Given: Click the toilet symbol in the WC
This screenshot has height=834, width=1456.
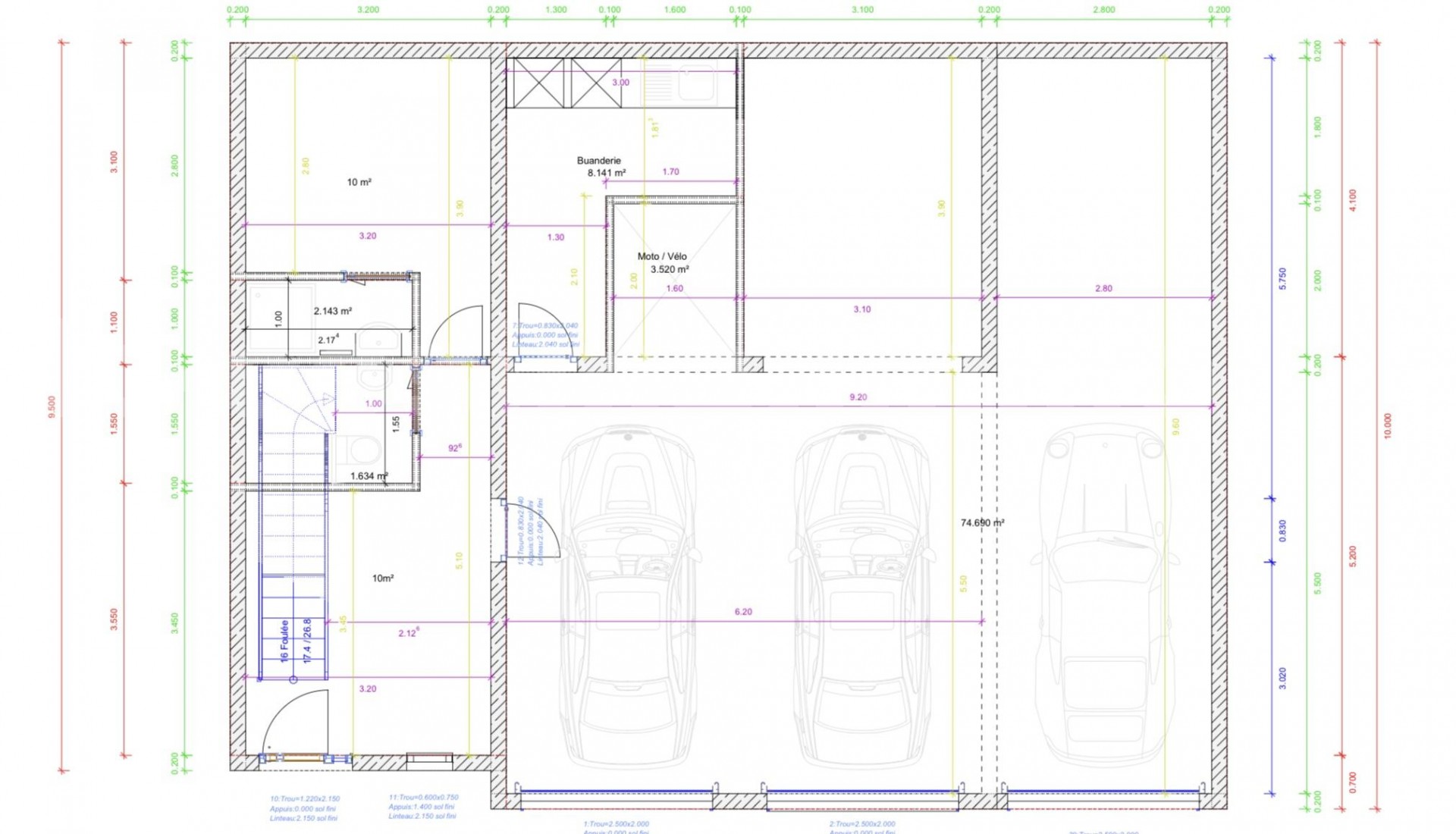Looking at the screenshot, I should pos(362,448).
